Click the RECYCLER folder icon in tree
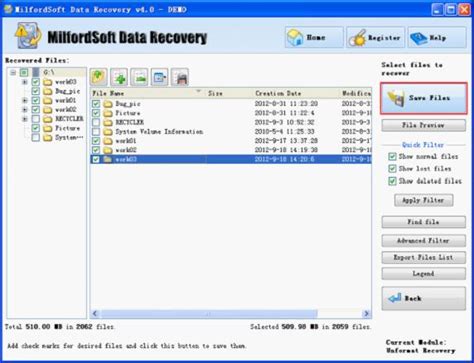Image resolution: width=474 pixels, height=363 pixels. tap(48, 119)
